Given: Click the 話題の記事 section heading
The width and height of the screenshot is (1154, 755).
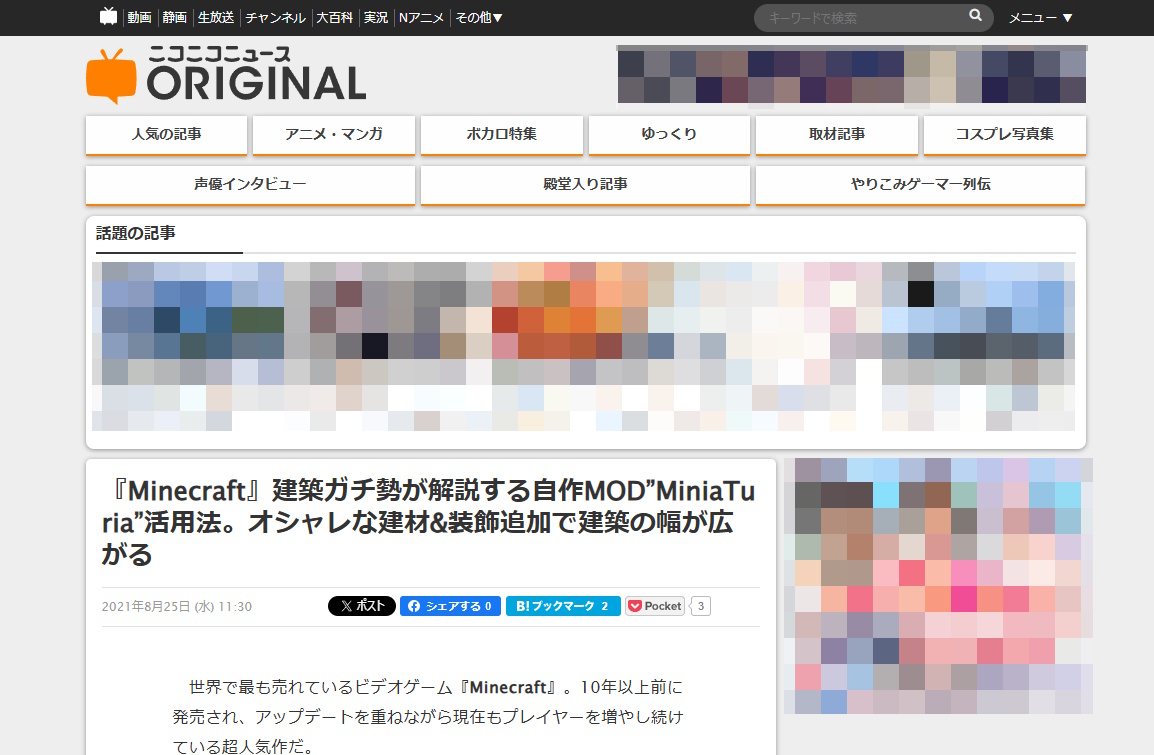Looking at the screenshot, I should tap(136, 233).
